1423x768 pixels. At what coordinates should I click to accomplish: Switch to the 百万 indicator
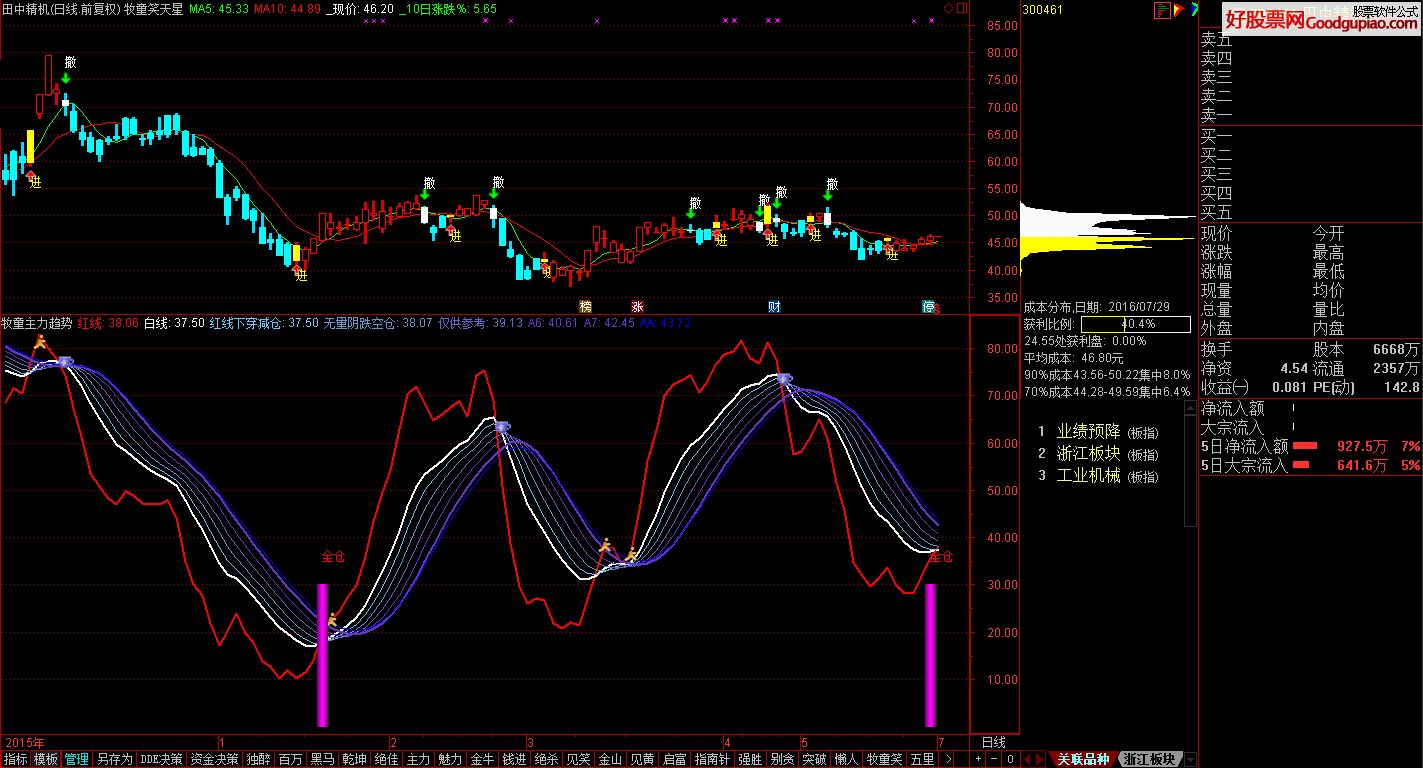tap(290, 759)
